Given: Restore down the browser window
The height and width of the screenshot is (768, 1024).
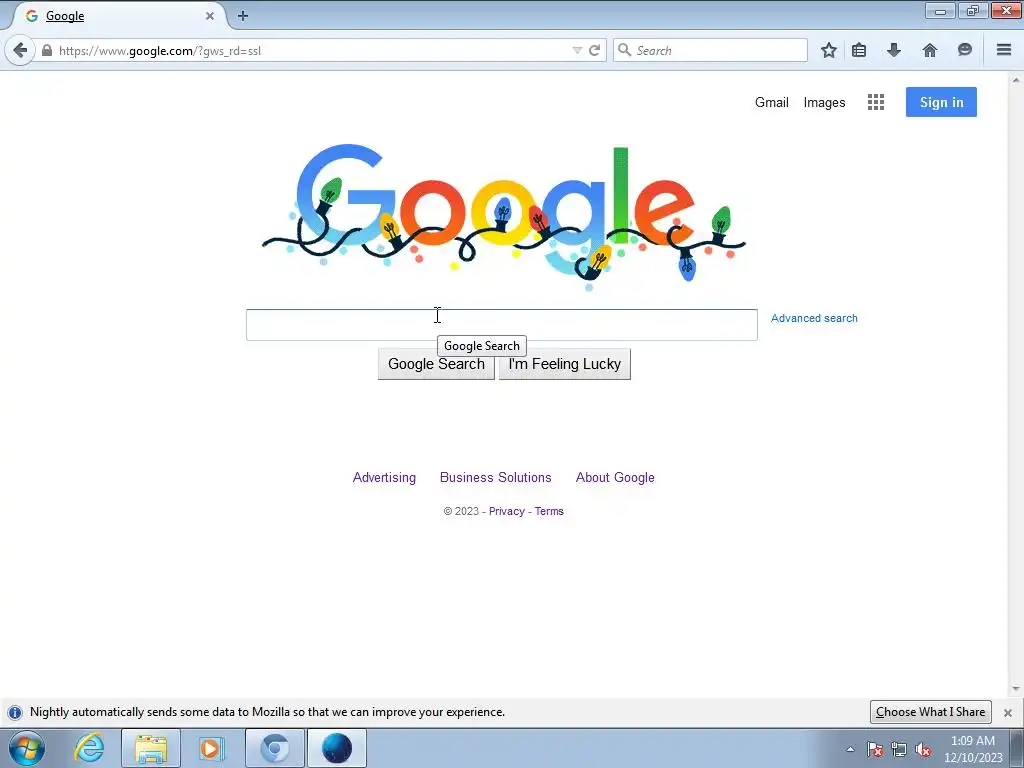Looking at the screenshot, I should point(973,10).
